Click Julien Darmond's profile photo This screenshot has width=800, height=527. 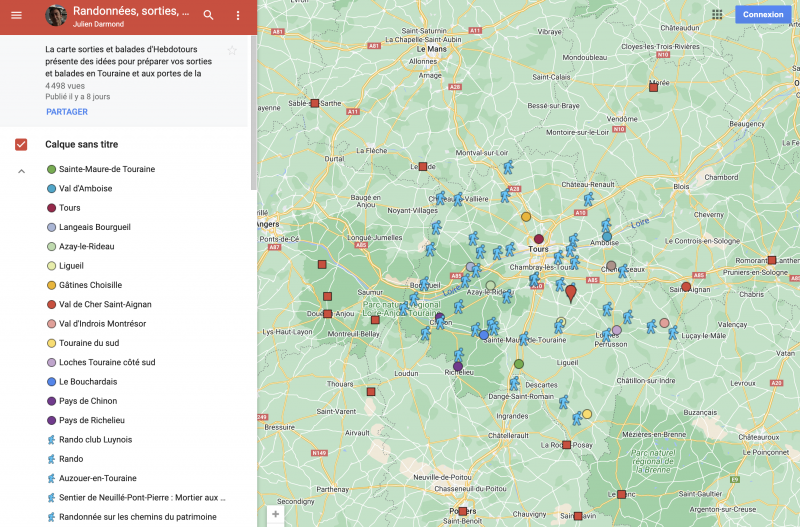(57, 16)
